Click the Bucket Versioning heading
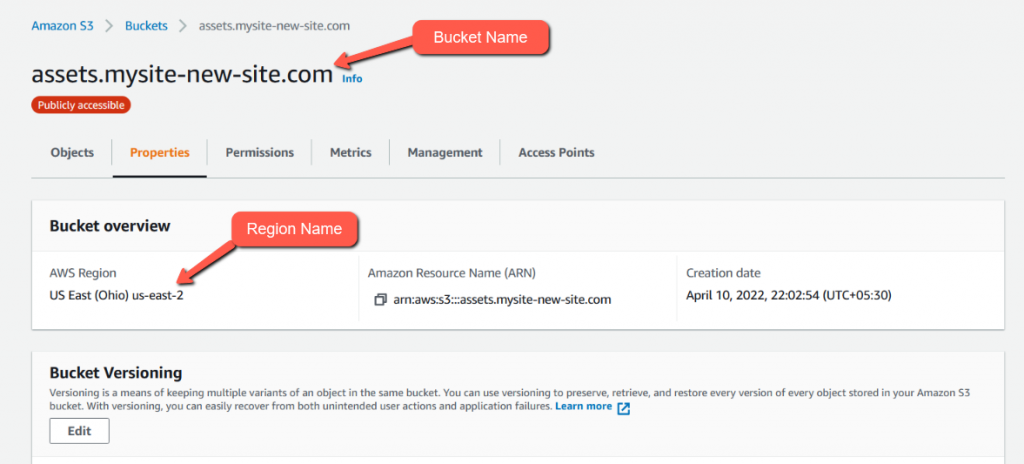Image resolution: width=1024 pixels, height=464 pixels. tap(116, 373)
